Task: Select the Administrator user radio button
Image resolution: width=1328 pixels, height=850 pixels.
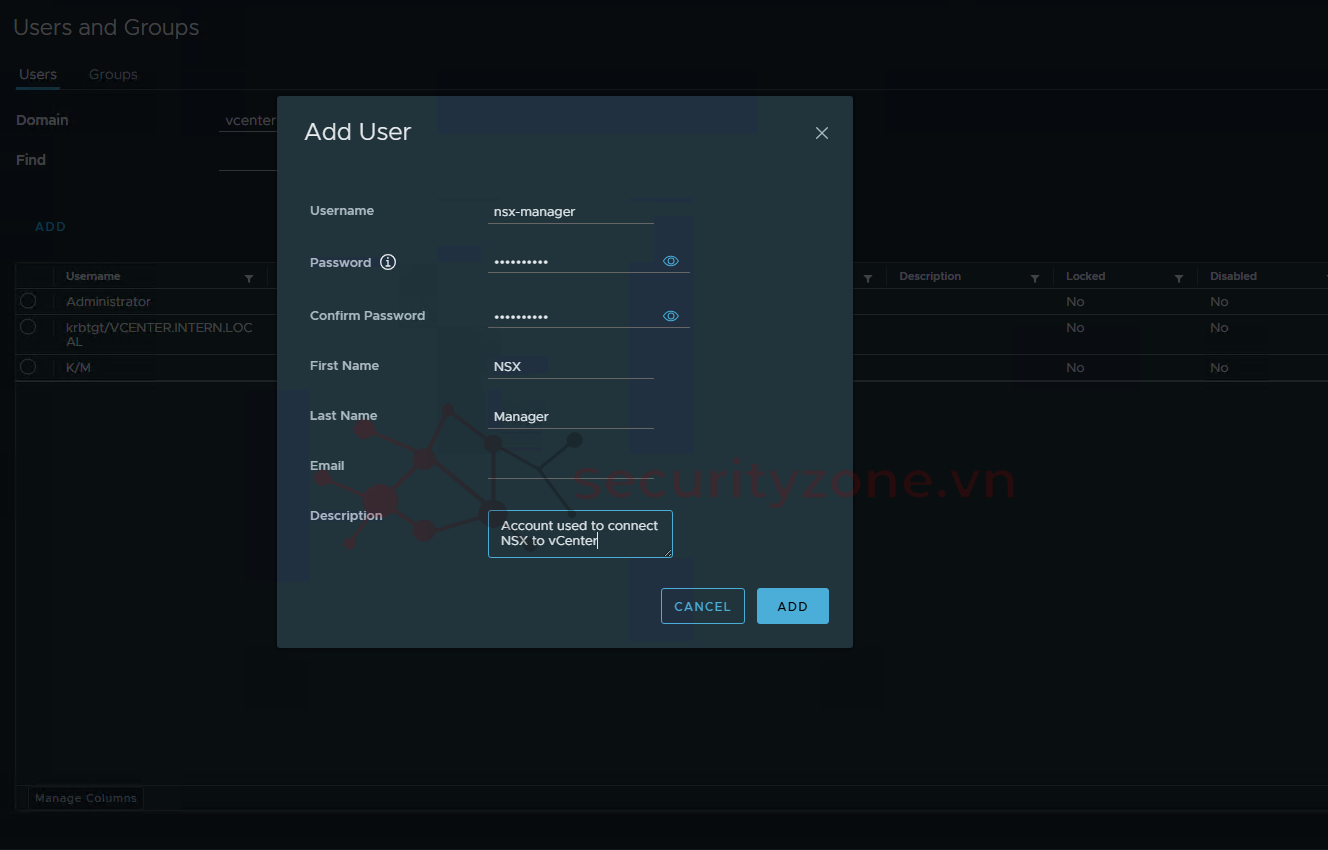Action: click(x=28, y=301)
